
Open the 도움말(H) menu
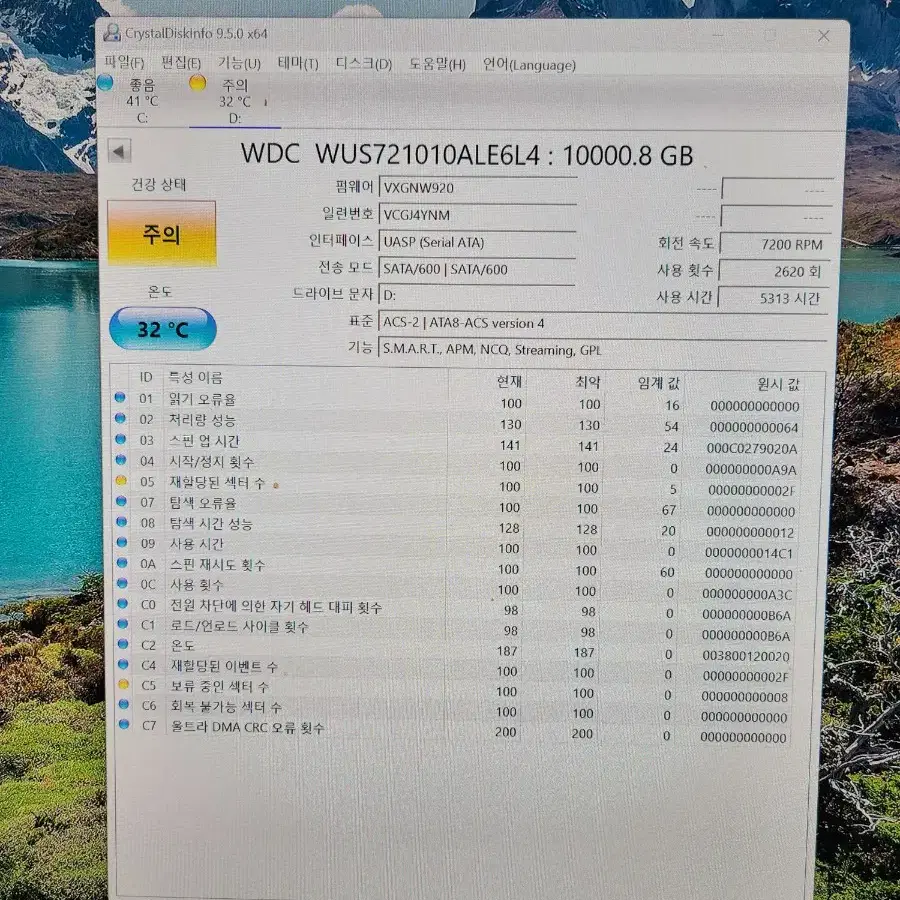437,64
